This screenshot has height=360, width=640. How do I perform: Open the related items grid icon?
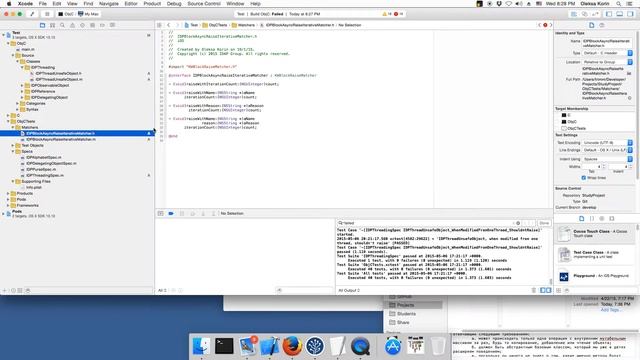coord(160,25)
